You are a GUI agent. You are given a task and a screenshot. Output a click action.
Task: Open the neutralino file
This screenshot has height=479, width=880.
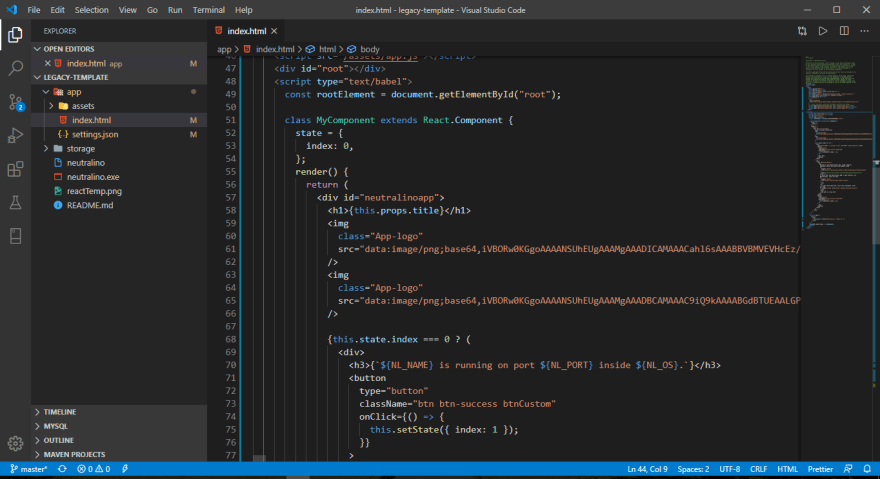point(119,162)
